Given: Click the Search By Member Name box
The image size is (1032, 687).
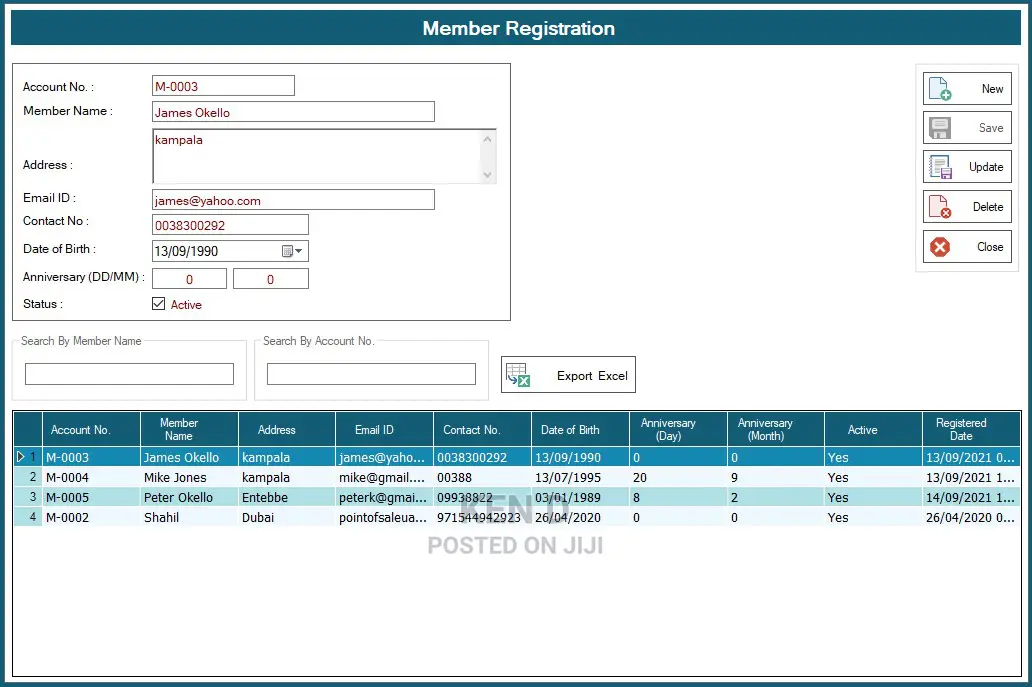Looking at the screenshot, I should tap(129, 374).
